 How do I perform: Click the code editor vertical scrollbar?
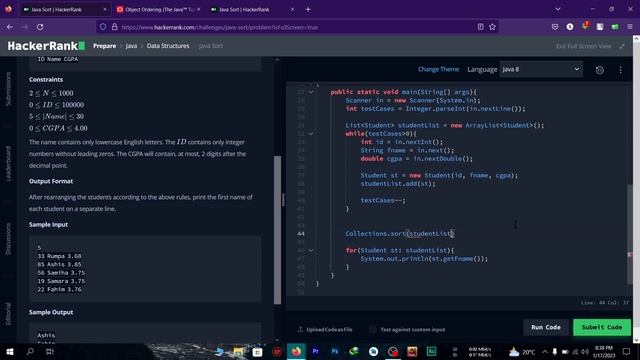tap(630, 234)
